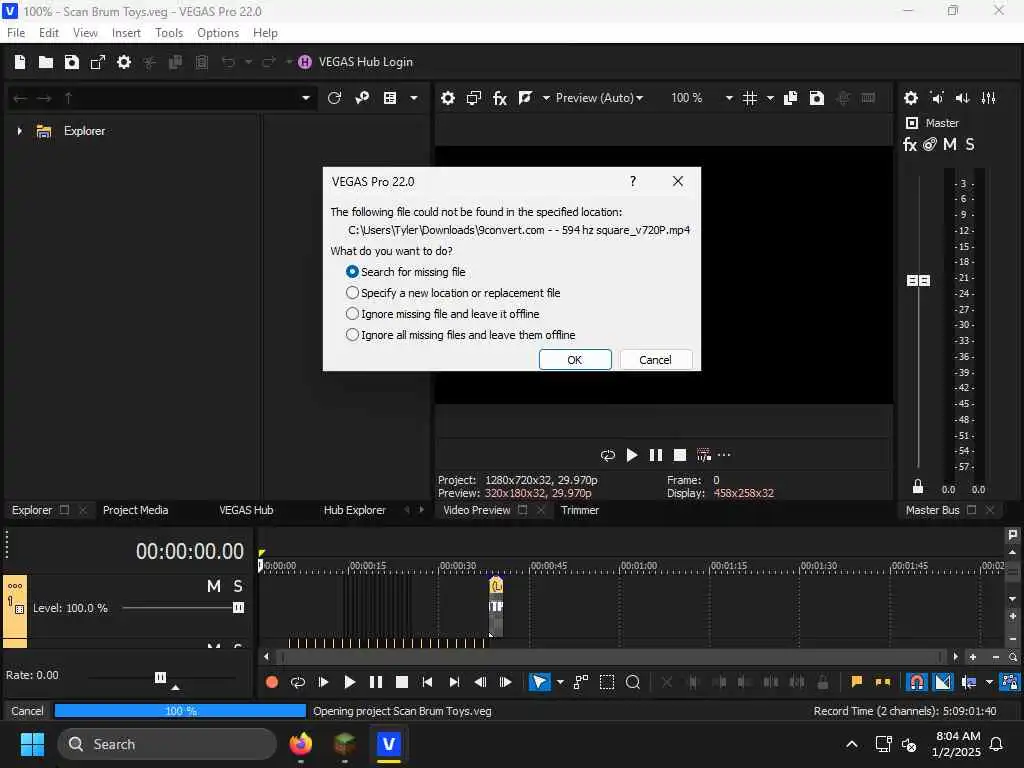This screenshot has height=768, width=1024.
Task: Click the dialog help question mark
Action: [632, 182]
